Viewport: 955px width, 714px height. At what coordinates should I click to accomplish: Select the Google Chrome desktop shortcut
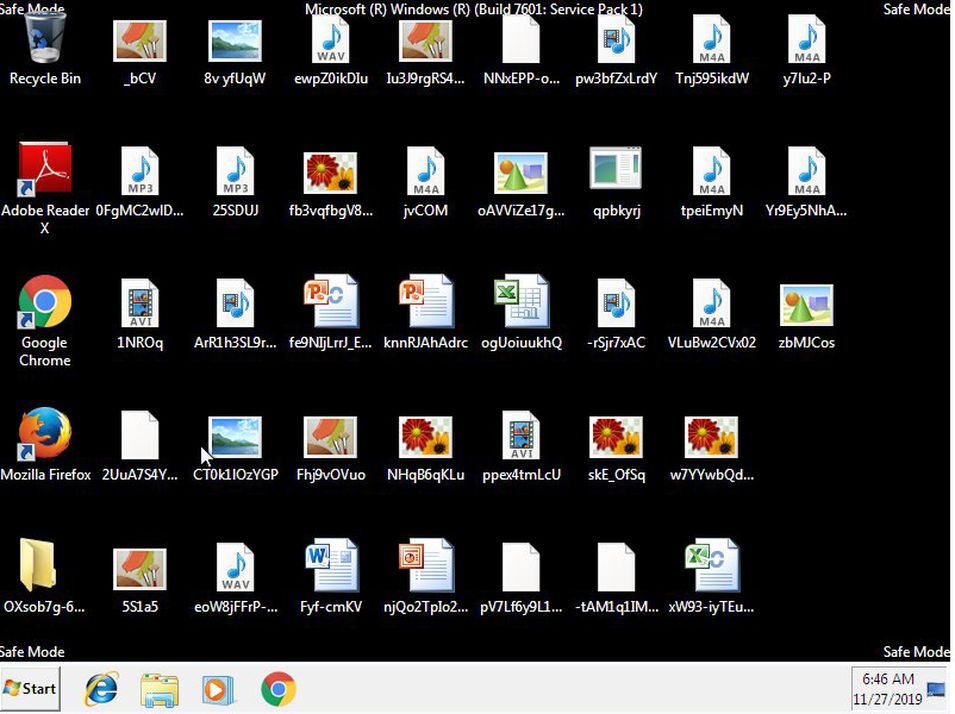pos(45,303)
